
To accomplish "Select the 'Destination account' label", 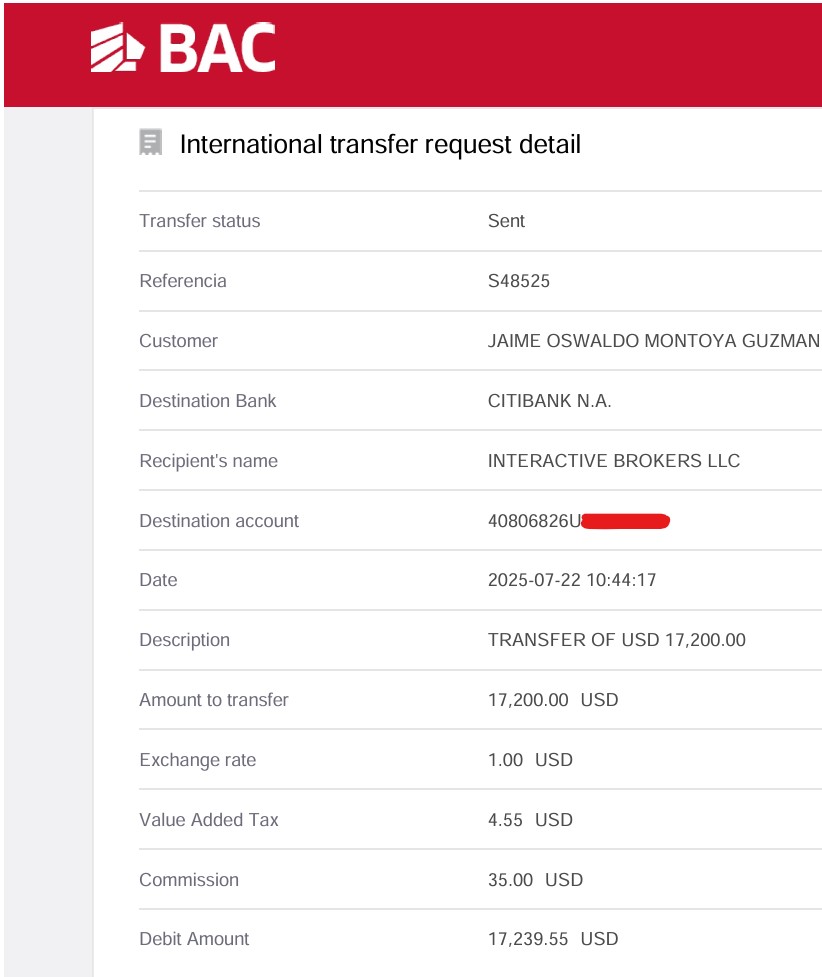I will (219, 520).
